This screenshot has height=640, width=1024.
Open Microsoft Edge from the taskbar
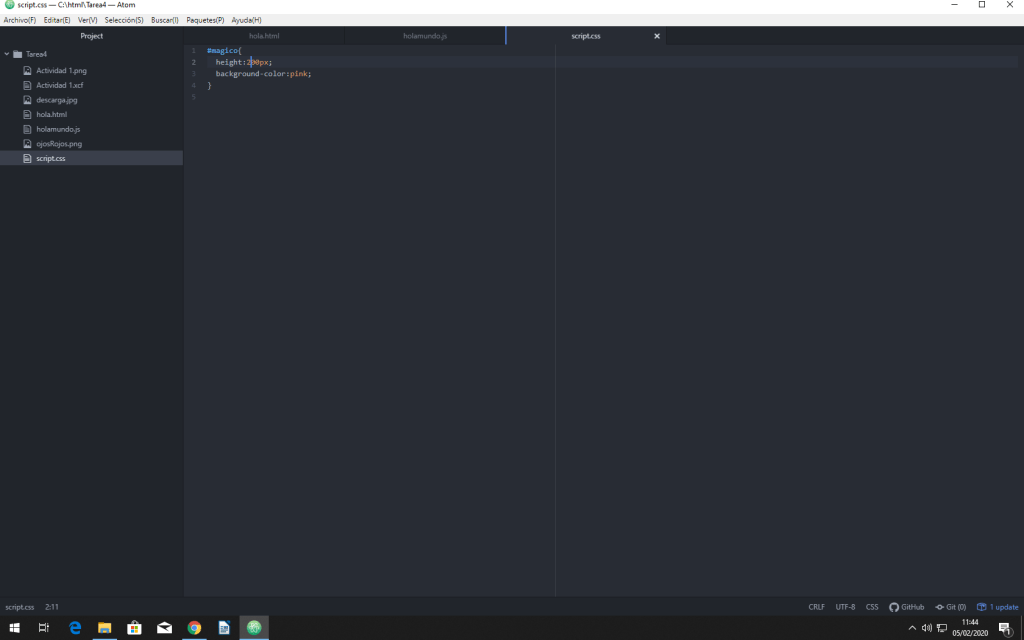click(74, 628)
